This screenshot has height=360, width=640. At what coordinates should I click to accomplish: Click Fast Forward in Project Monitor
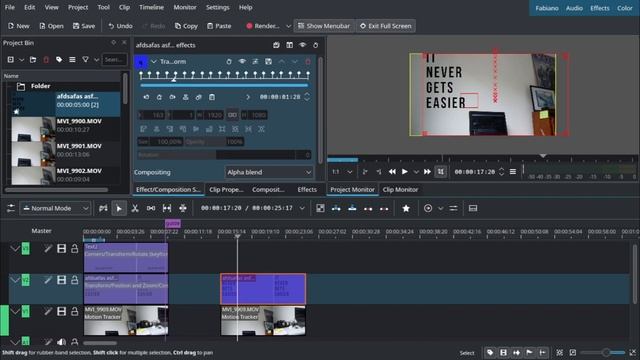pyautogui.click(x=427, y=172)
